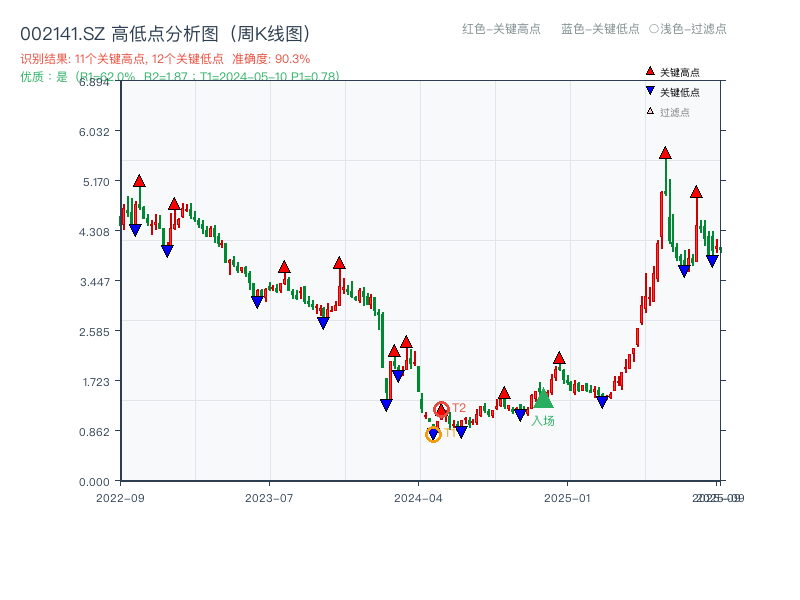Click the leftmost red high-point triangle at 2022-09
The height and width of the screenshot is (600, 800).
coord(138,182)
